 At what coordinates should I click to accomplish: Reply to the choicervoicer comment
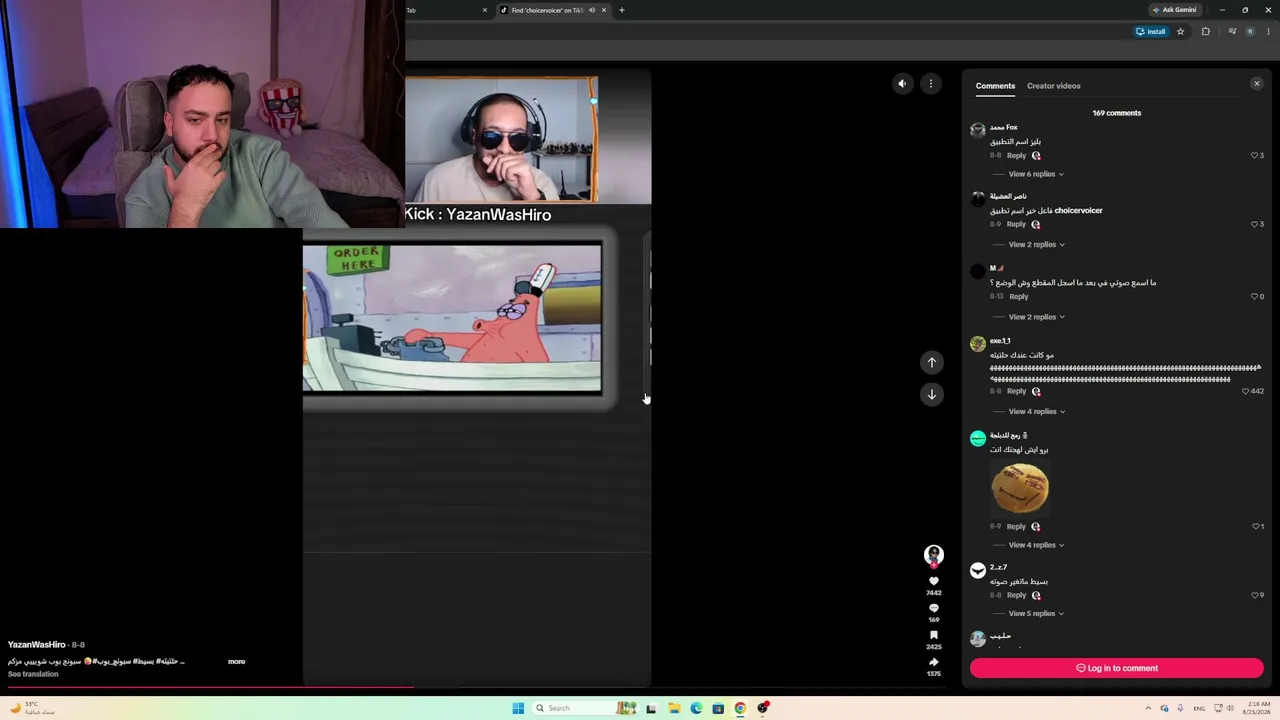tap(1016, 224)
